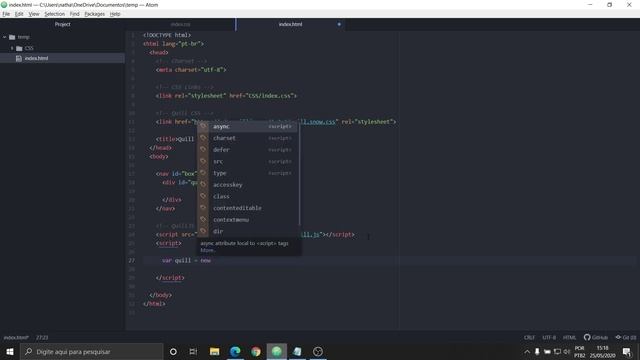Screen dimensions: 640x360
Task: Open OBS Studio from taskbar
Action: [x=318, y=351]
